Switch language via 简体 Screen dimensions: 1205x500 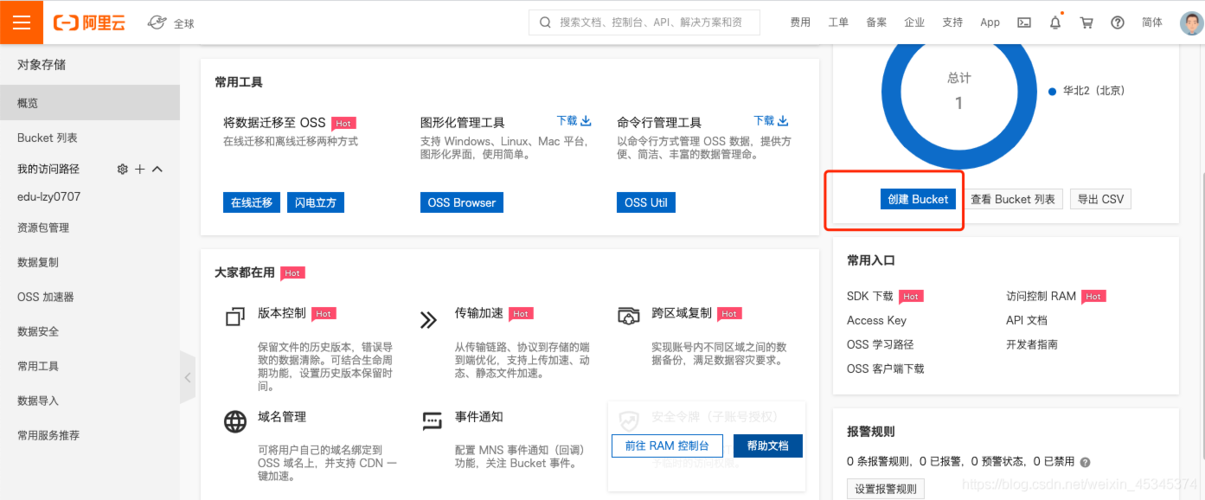tap(1152, 22)
